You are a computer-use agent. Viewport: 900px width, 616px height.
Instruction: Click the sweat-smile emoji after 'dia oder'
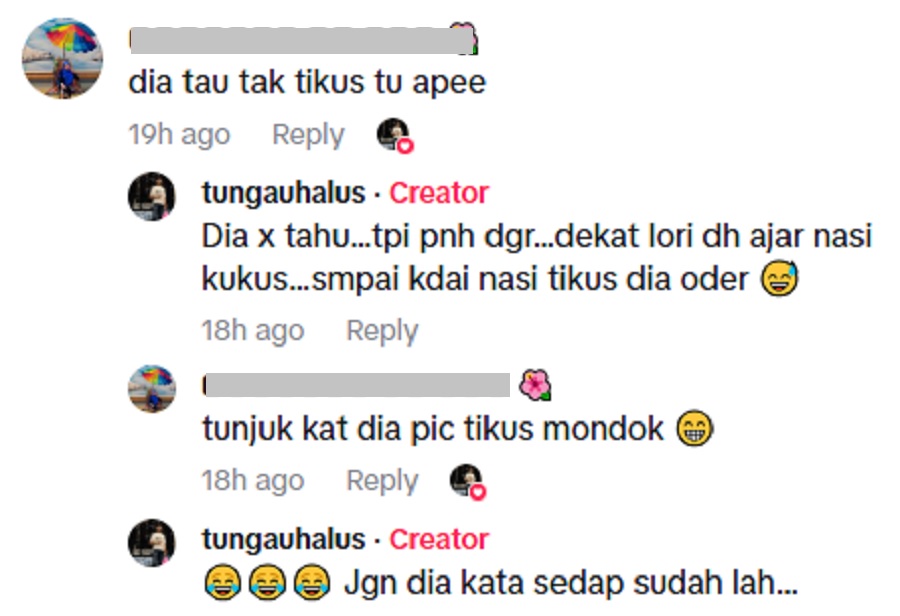coord(779,279)
